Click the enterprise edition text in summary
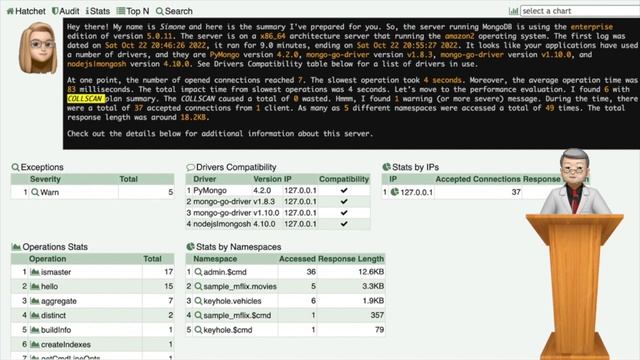 point(591,27)
